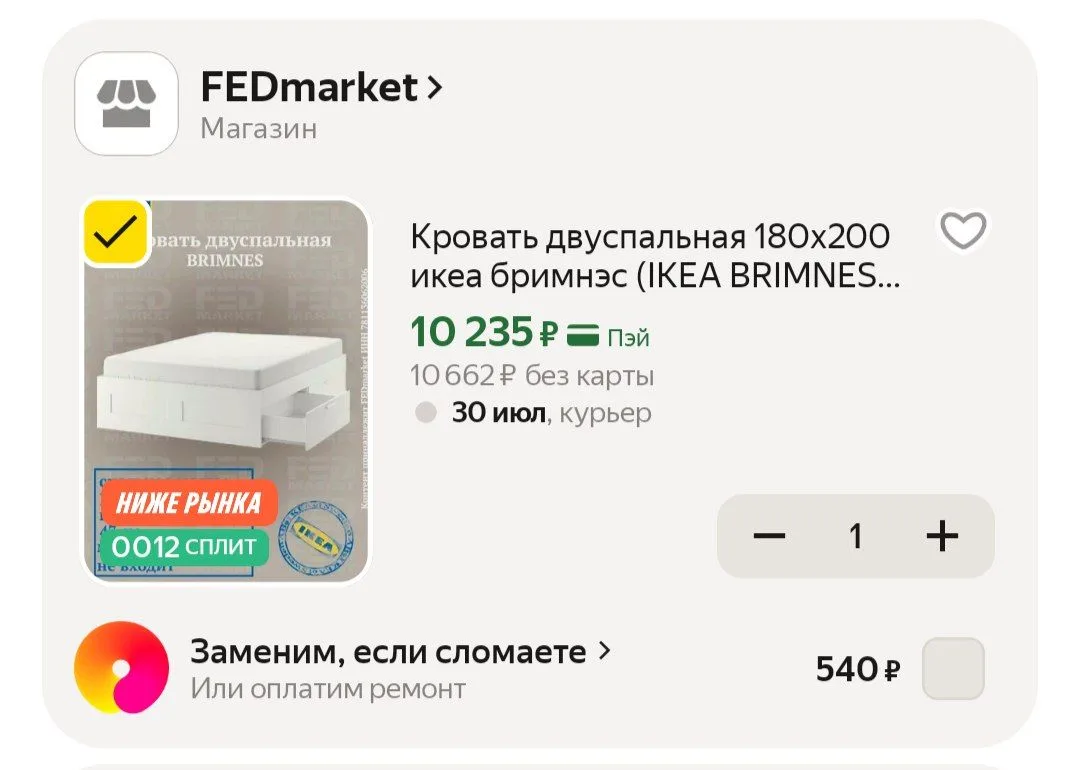Add bed to favorites with heart icon
This screenshot has width=1080, height=770.
pos(963,231)
